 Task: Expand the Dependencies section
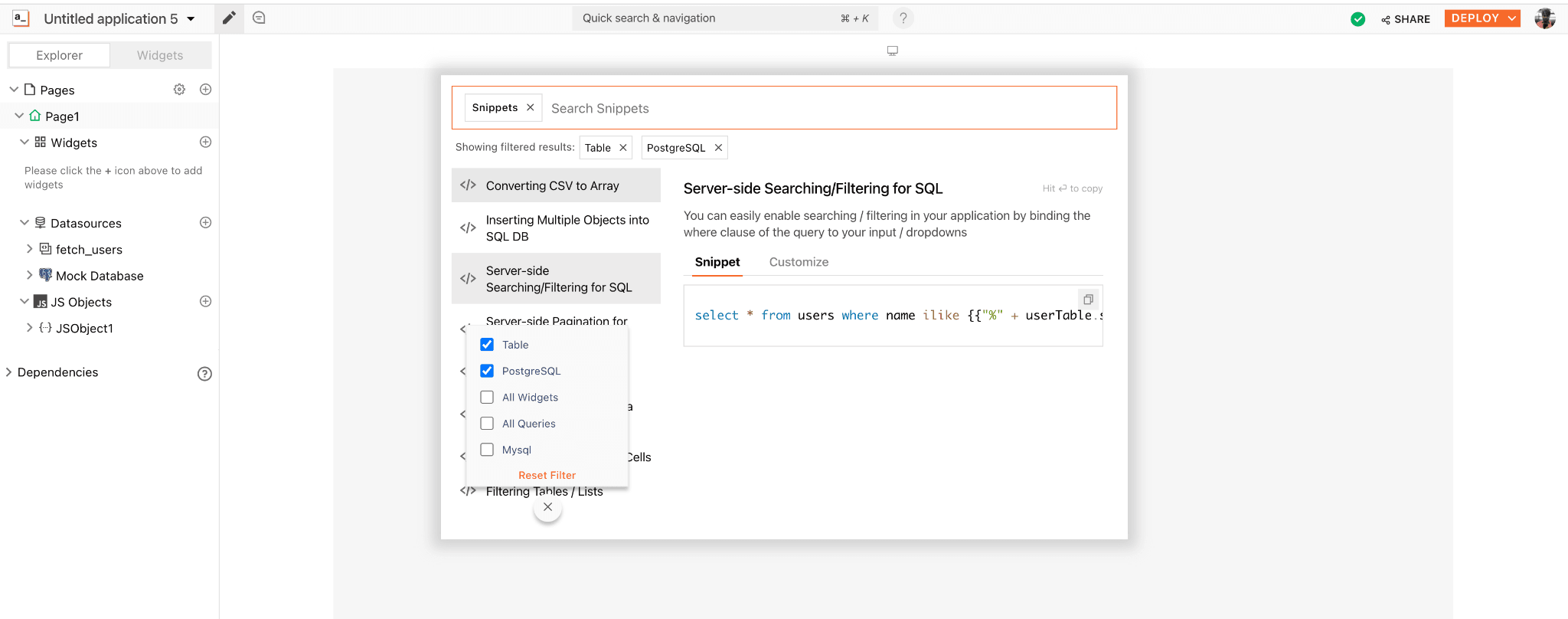pos(9,372)
